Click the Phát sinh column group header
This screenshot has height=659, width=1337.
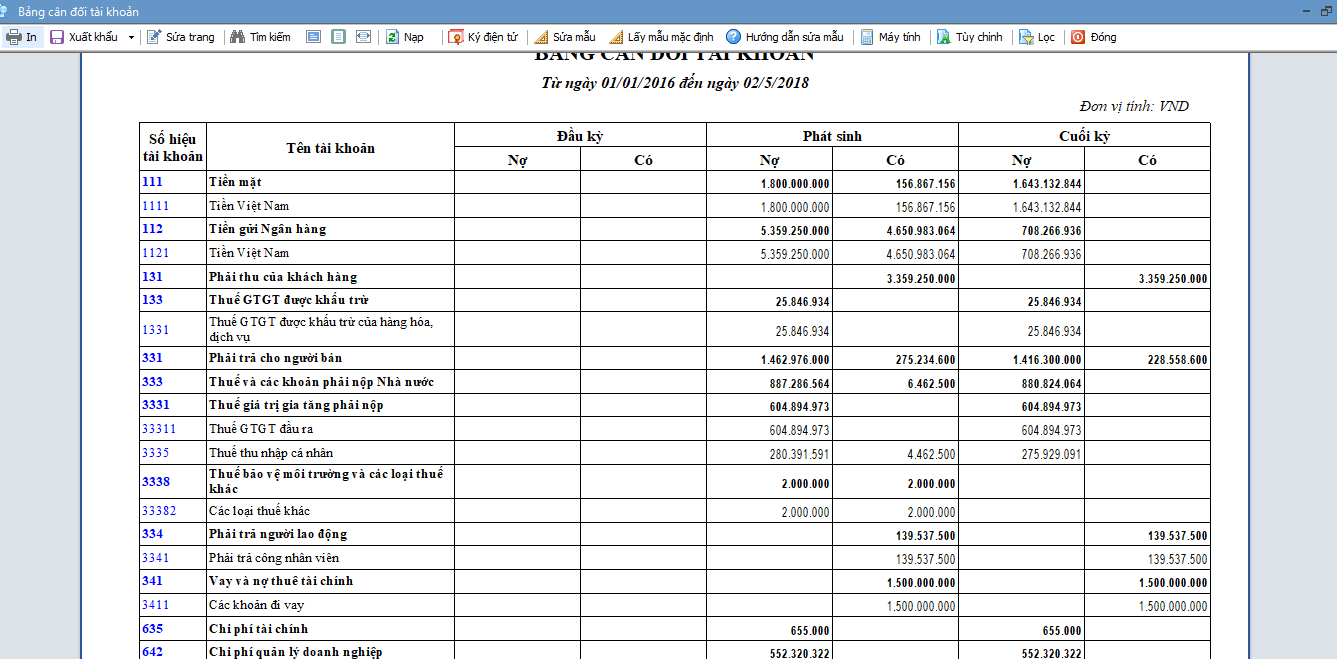coord(832,135)
